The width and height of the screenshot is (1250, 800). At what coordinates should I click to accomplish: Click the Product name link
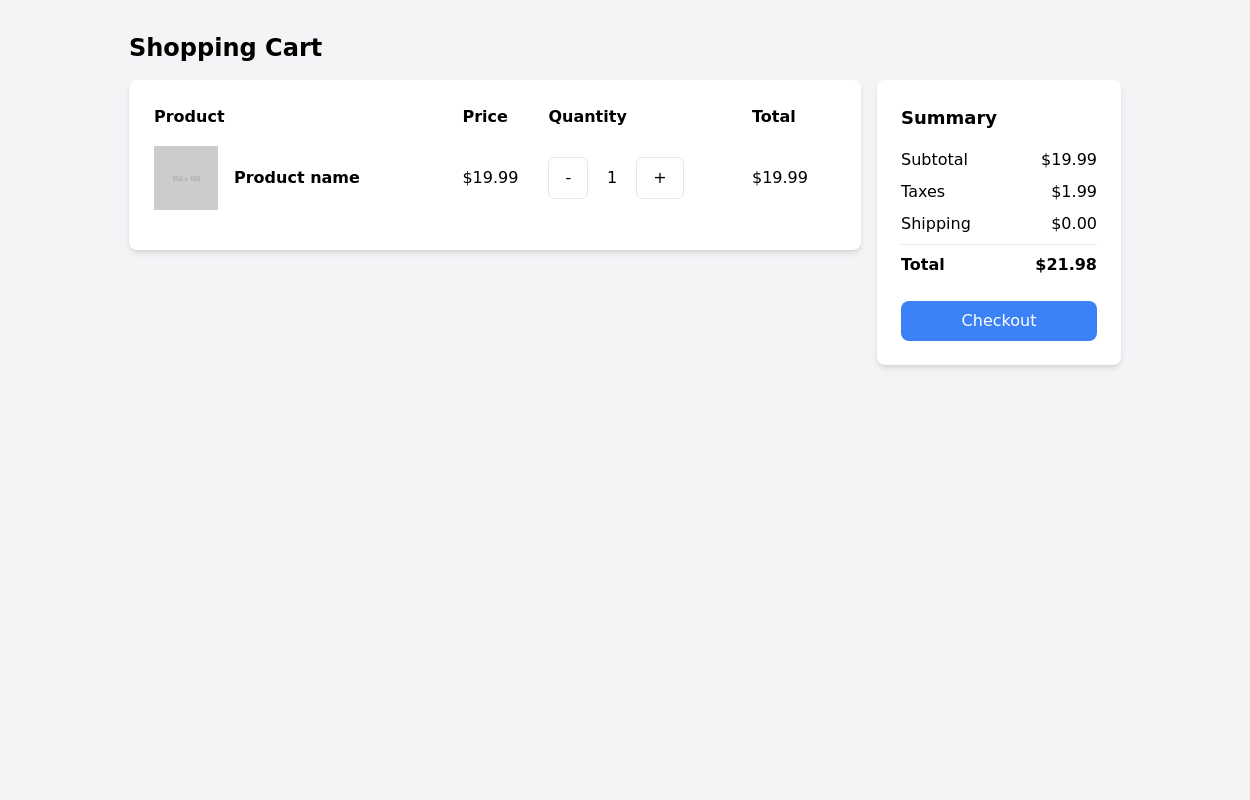pyautogui.click(x=297, y=177)
